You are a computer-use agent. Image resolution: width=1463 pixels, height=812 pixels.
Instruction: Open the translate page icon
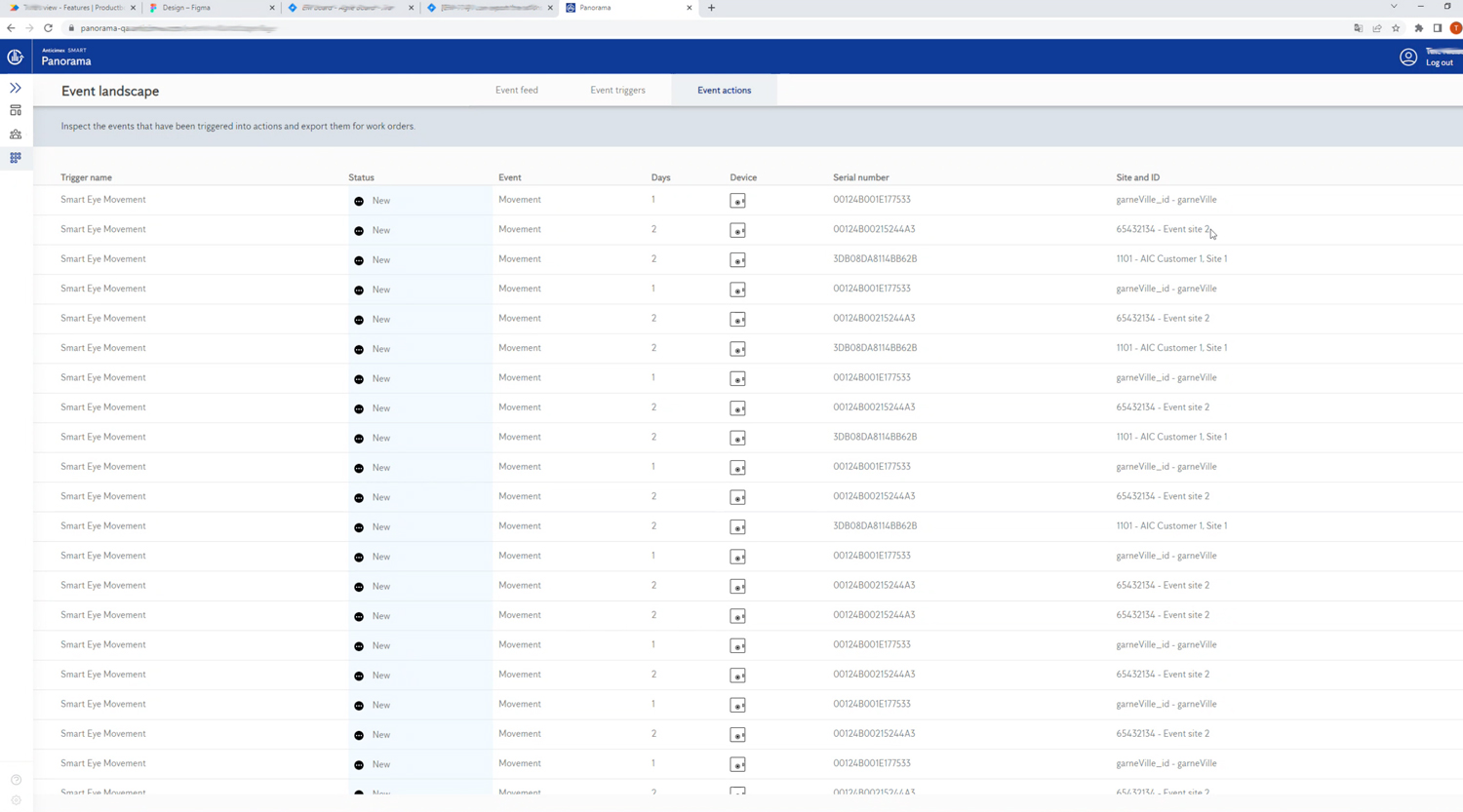[x=1358, y=28]
